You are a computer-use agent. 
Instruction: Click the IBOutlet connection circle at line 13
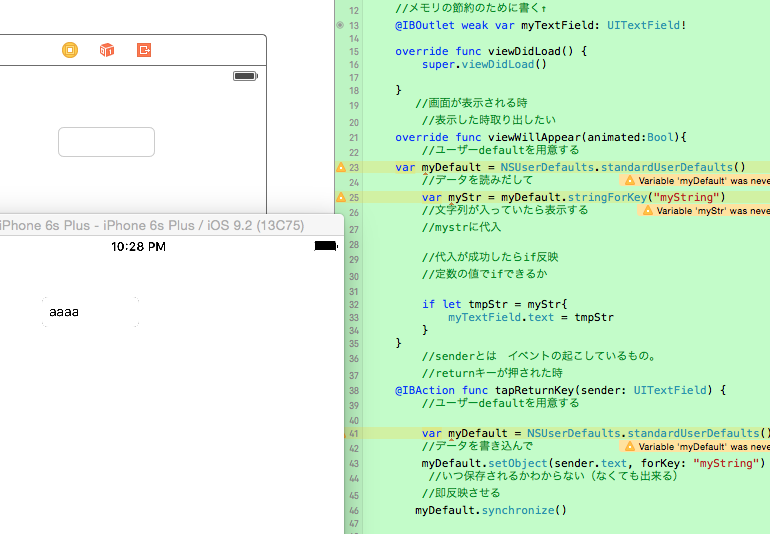tap(340, 25)
